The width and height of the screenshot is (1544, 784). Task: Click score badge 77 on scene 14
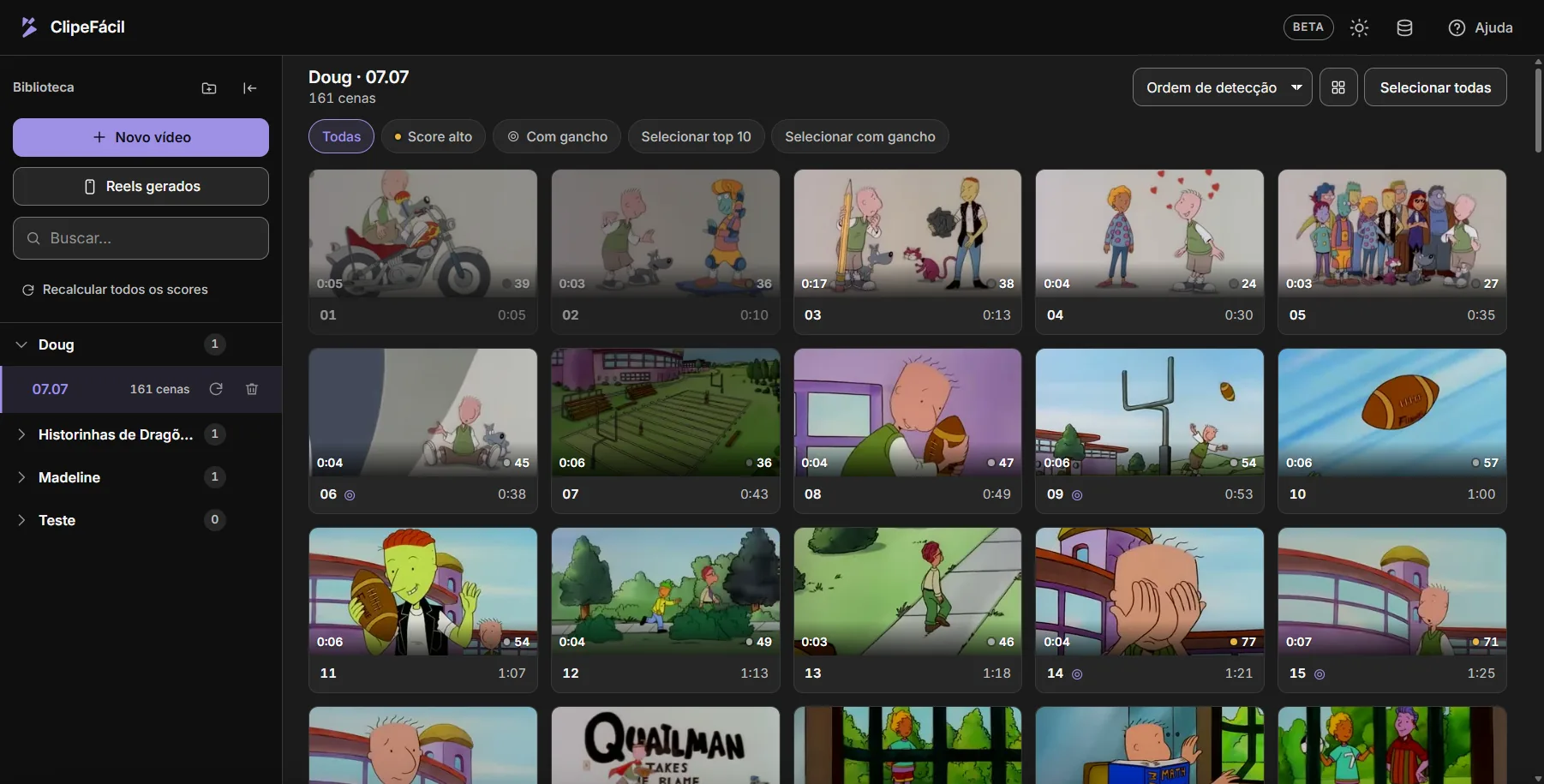(1243, 642)
